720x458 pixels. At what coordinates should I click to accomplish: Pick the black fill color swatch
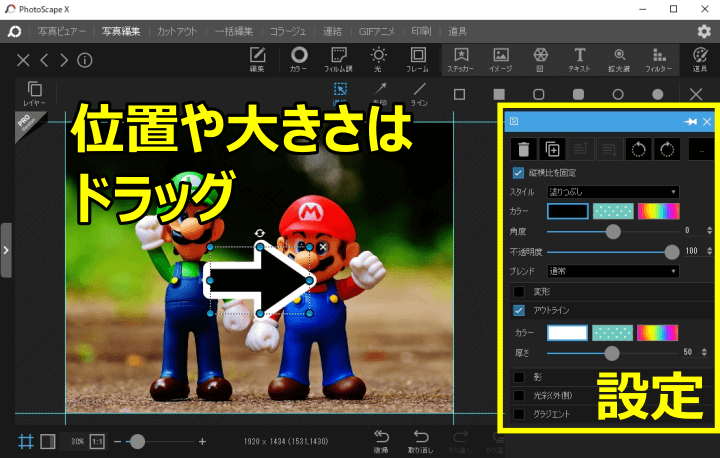click(x=568, y=211)
